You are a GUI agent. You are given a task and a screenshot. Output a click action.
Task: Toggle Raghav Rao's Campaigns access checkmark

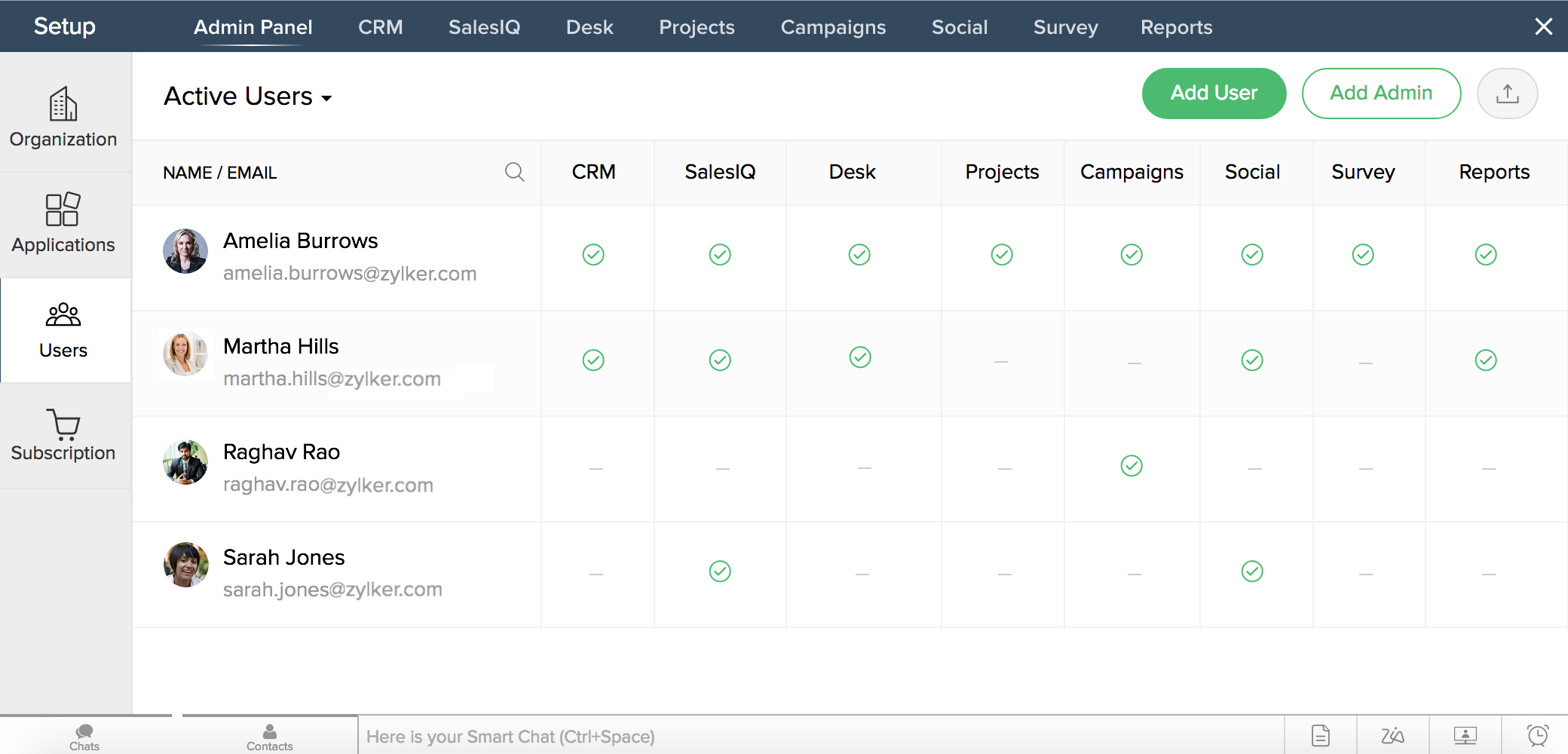(1132, 466)
